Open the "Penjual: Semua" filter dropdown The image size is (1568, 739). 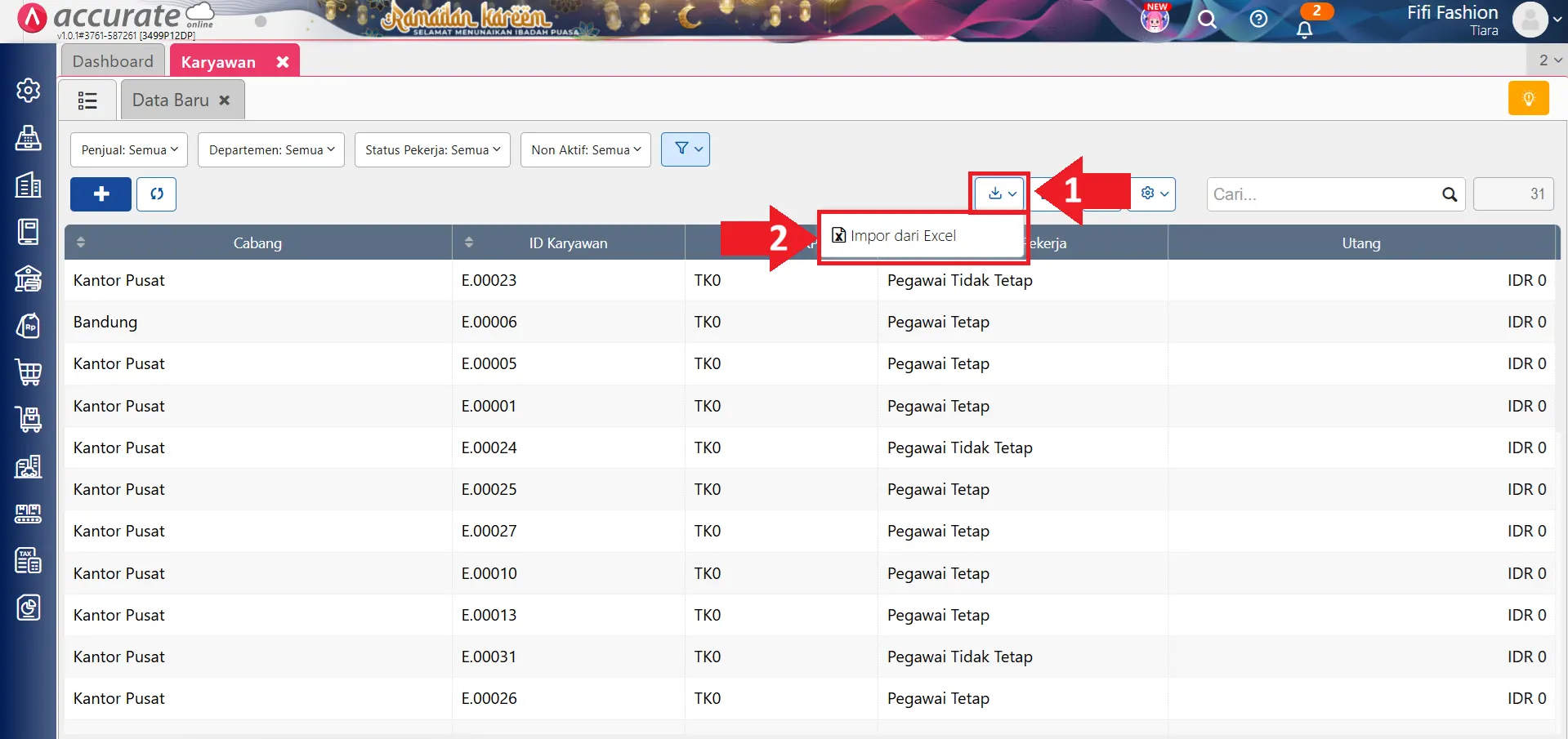click(x=127, y=149)
